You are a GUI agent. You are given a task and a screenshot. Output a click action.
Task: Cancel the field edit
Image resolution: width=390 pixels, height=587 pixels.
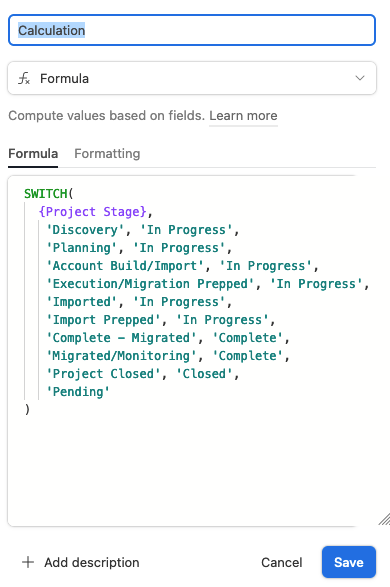click(281, 562)
